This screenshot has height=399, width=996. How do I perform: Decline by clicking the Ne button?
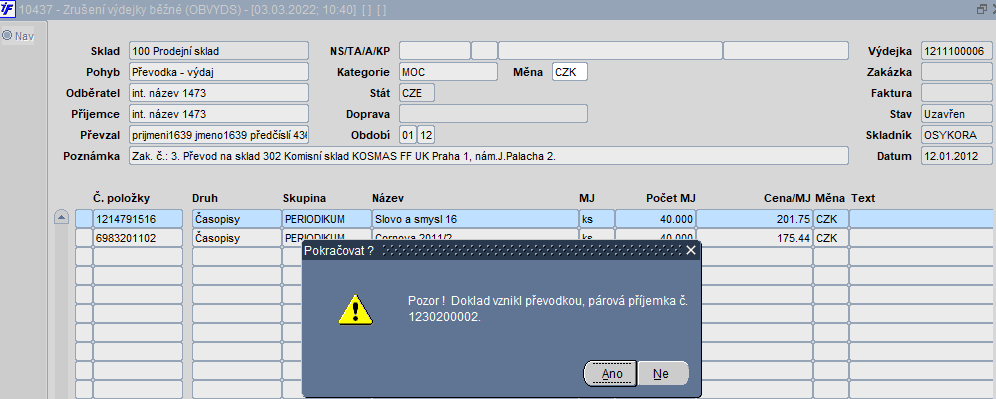pos(663,374)
